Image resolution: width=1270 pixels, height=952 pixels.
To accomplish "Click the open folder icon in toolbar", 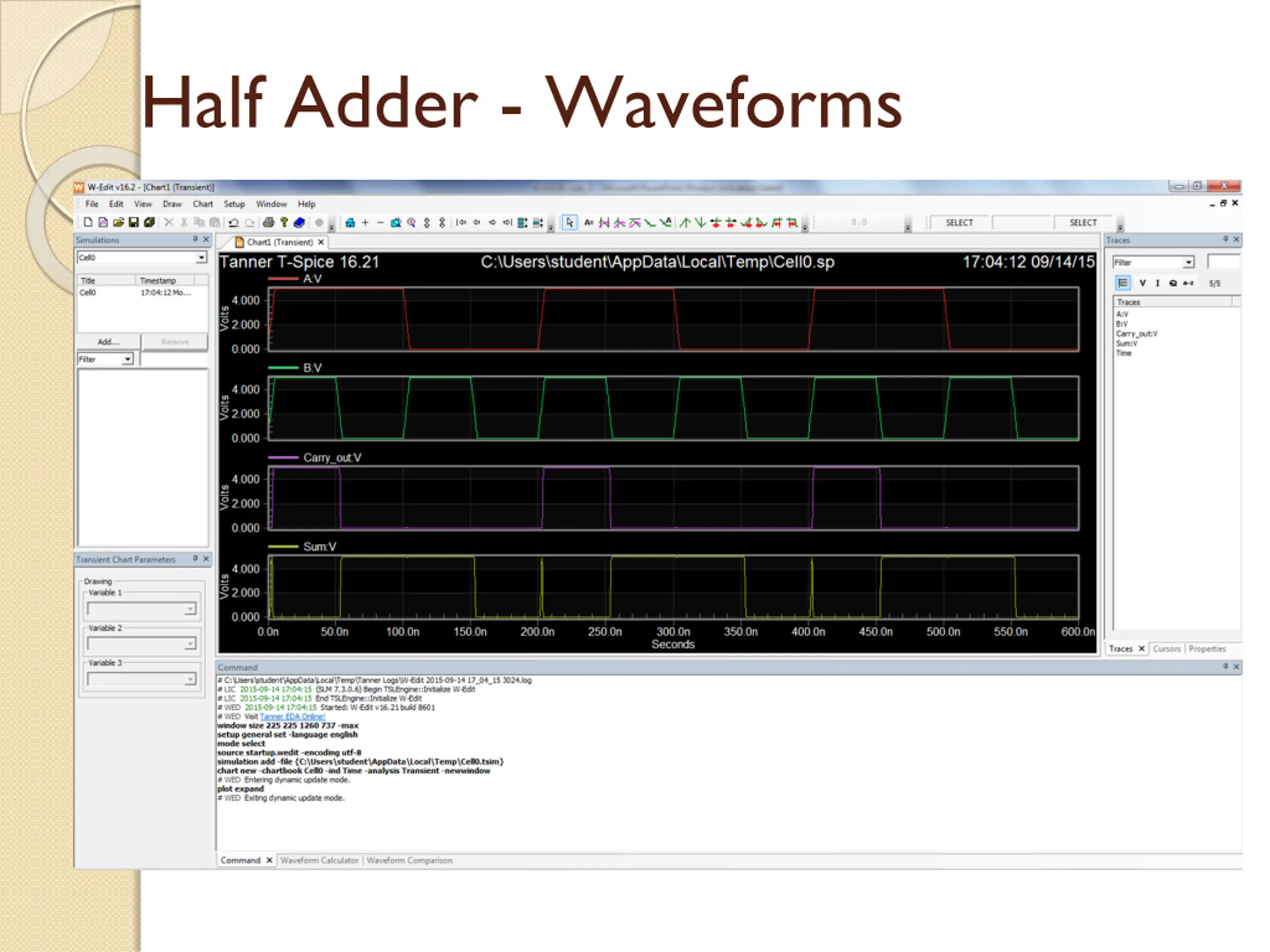I will pos(118,222).
